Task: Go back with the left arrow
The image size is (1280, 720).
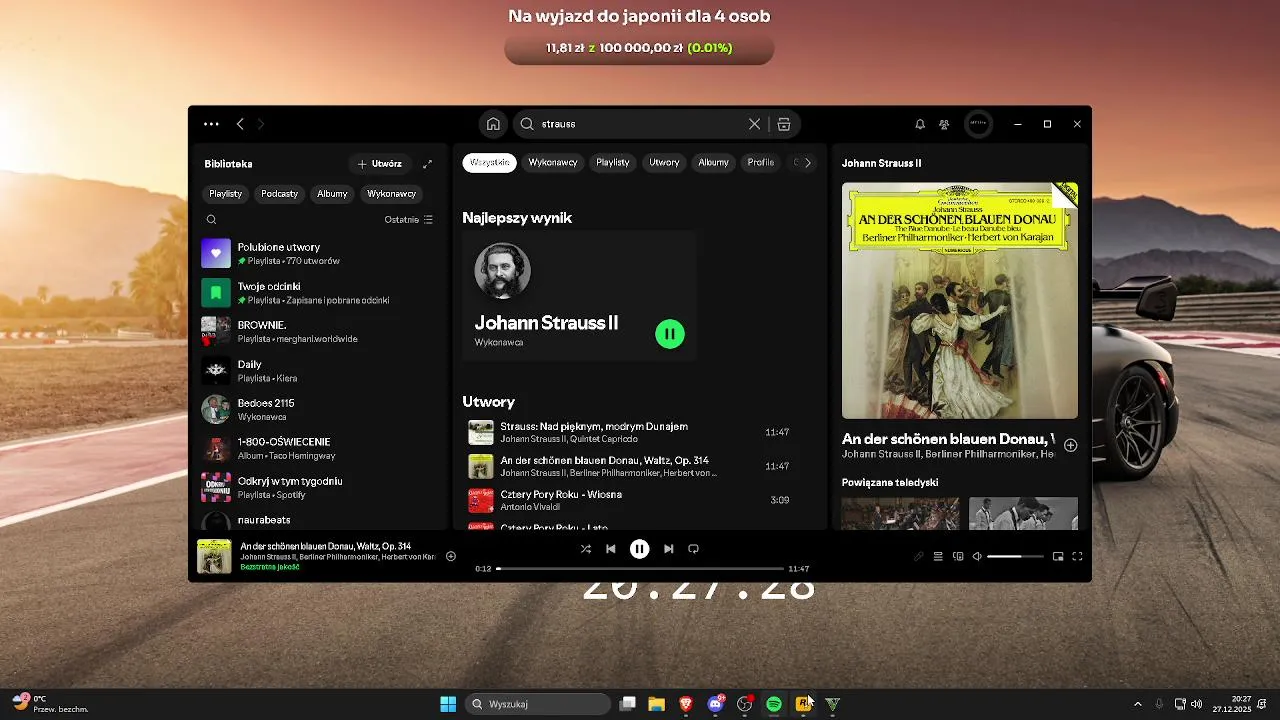Action: (240, 124)
